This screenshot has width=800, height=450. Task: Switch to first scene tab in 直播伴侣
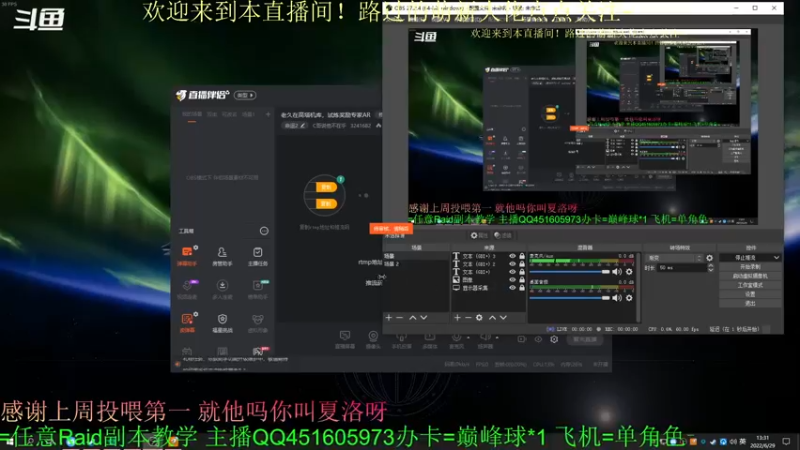pyautogui.click(x=192, y=115)
